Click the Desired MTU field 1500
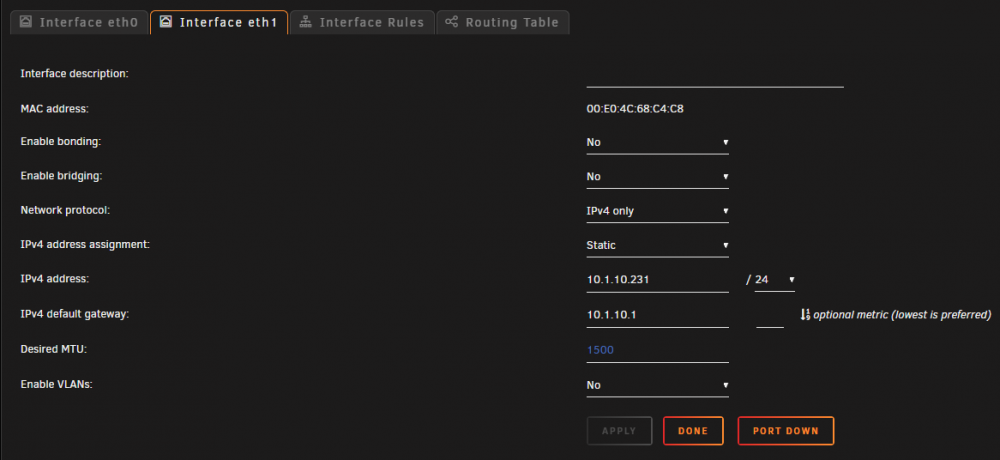This screenshot has height=460, width=1000. point(658,350)
